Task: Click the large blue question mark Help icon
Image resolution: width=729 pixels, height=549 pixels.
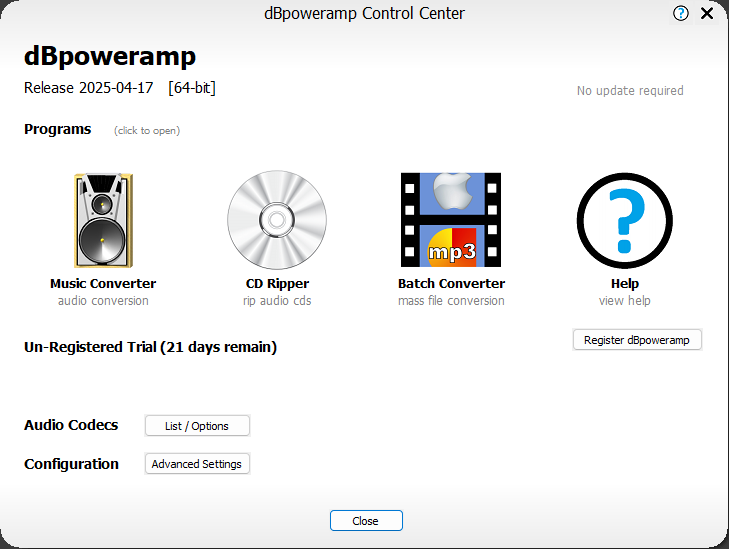Action: tap(624, 220)
